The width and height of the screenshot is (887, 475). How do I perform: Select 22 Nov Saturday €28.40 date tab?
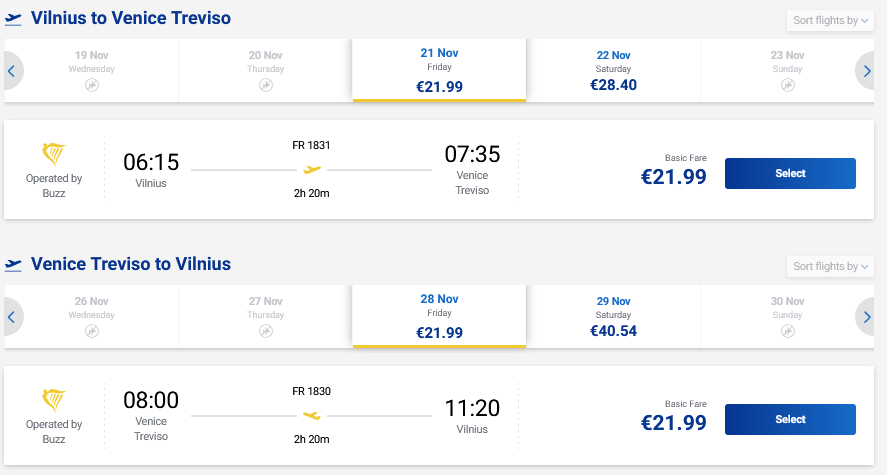(x=613, y=71)
